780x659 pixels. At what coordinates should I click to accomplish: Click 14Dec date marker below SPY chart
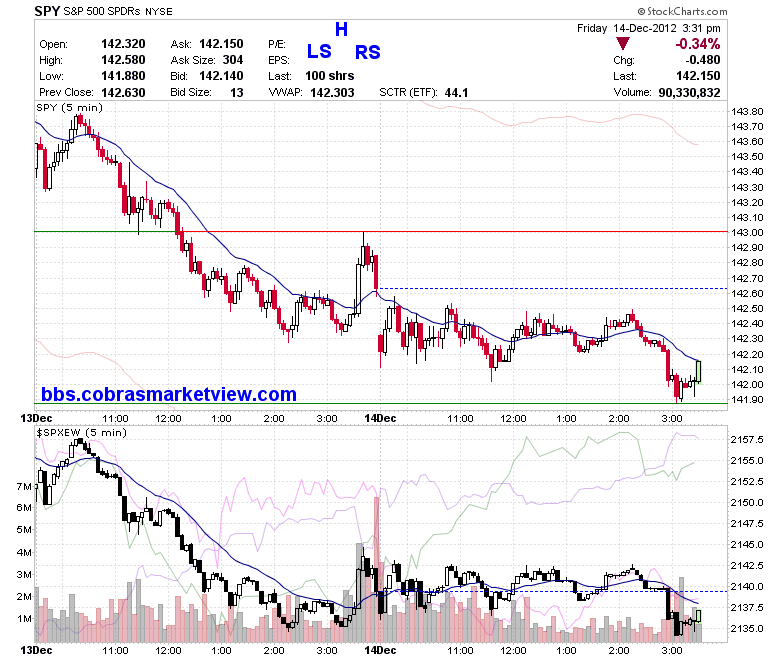[380, 418]
